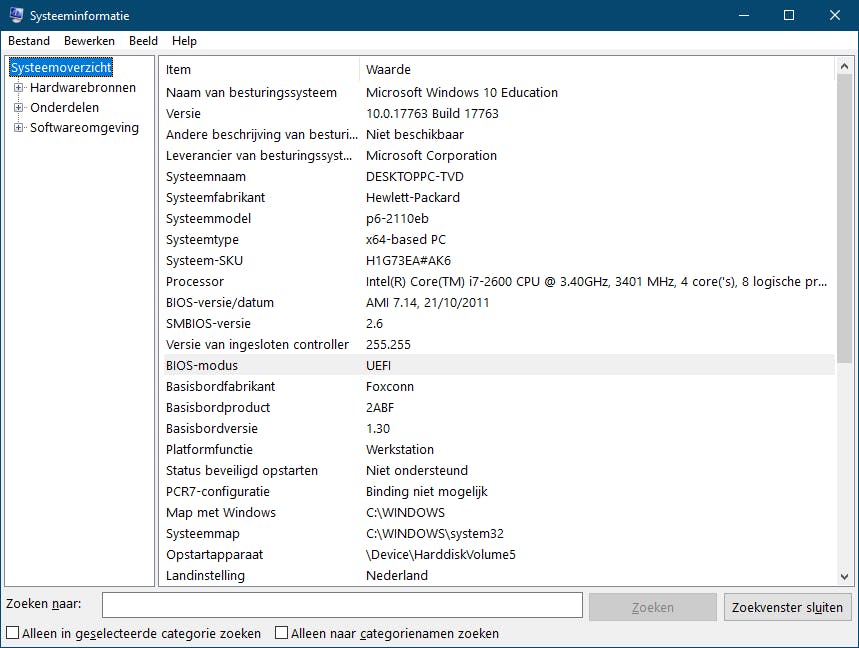This screenshot has width=859, height=648.
Task: Select the Map met Windows row
Action: click(499, 512)
